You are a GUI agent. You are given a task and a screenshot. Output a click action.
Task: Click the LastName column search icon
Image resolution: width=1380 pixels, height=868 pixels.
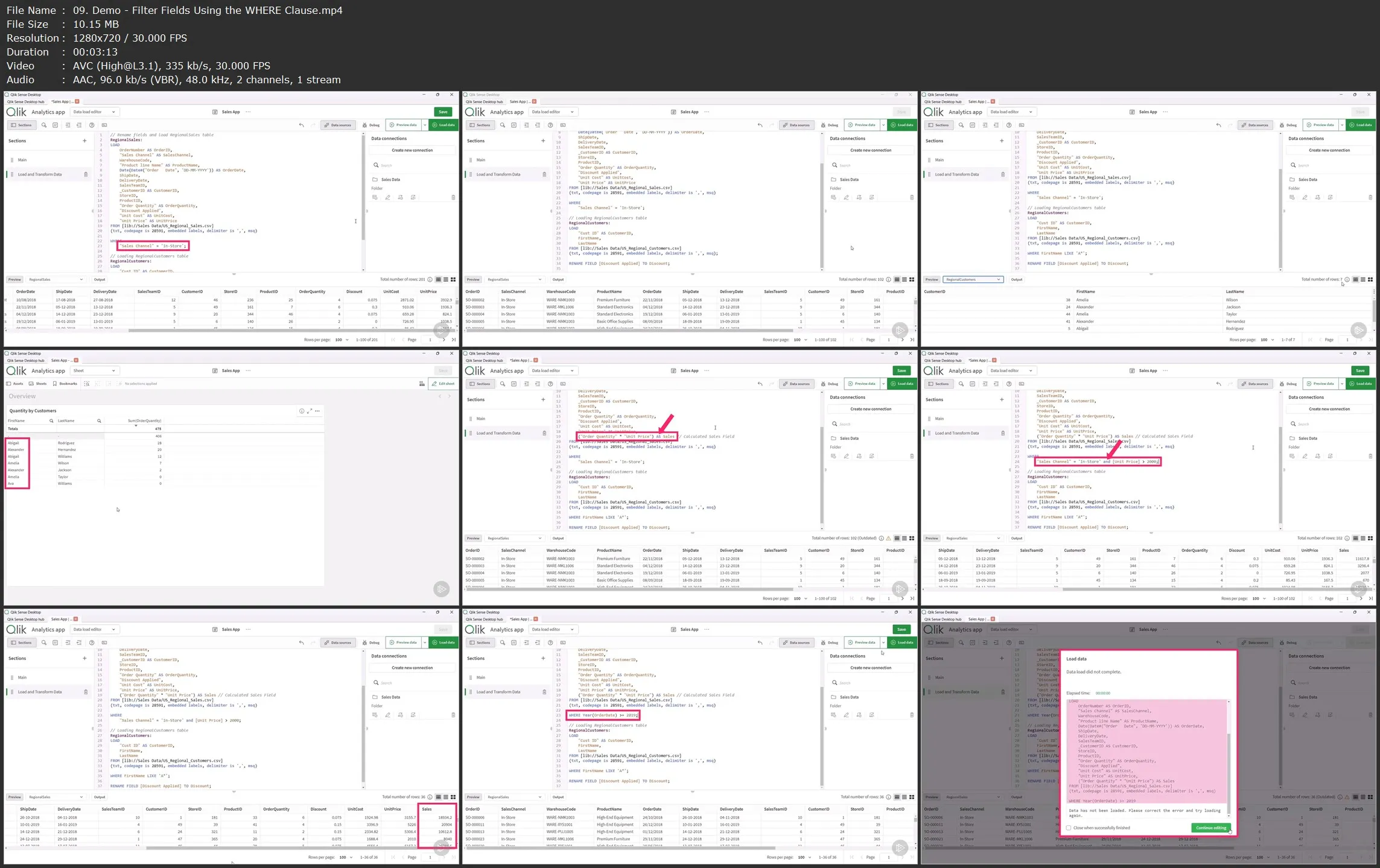tap(99, 421)
